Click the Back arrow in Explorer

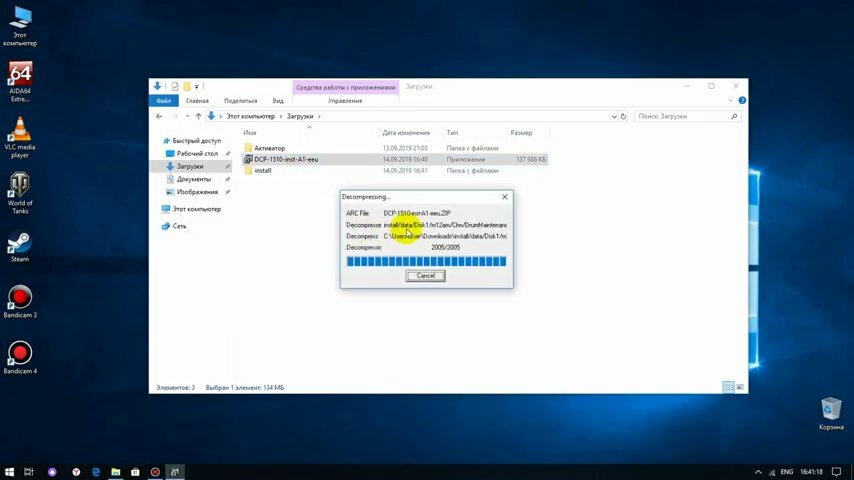pos(159,116)
